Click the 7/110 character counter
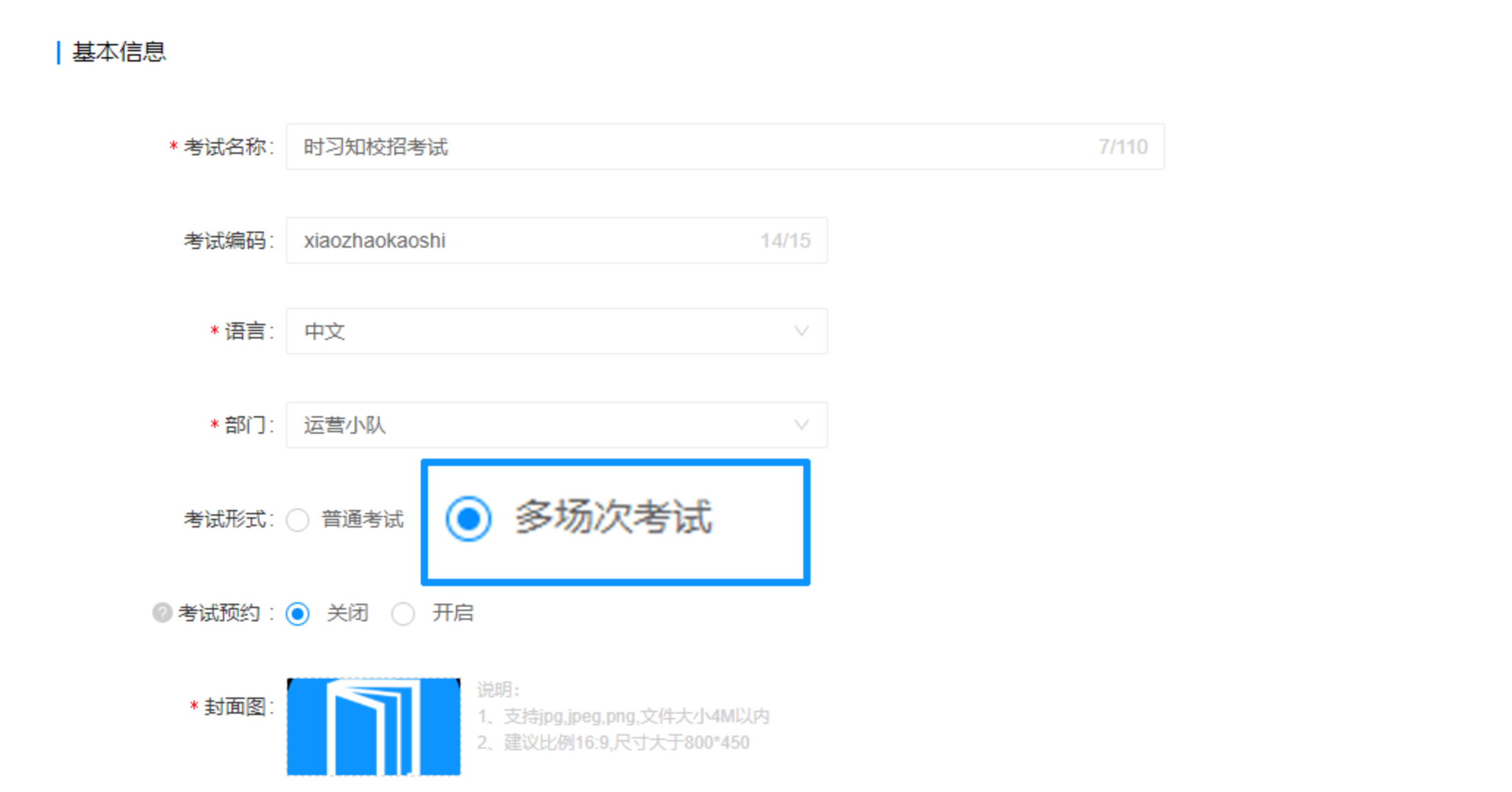 point(1122,147)
